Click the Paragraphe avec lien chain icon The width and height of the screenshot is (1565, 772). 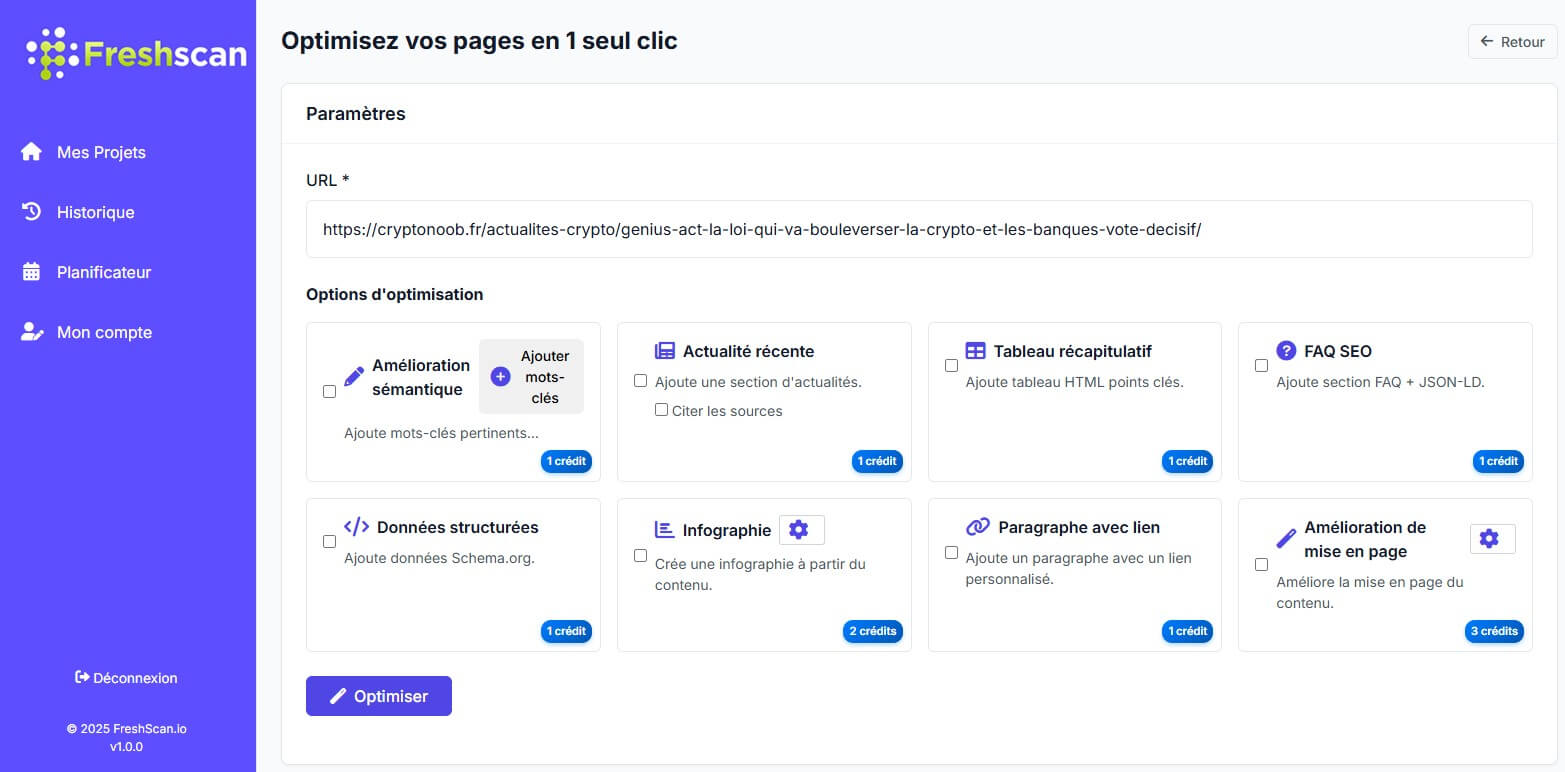click(x=977, y=527)
